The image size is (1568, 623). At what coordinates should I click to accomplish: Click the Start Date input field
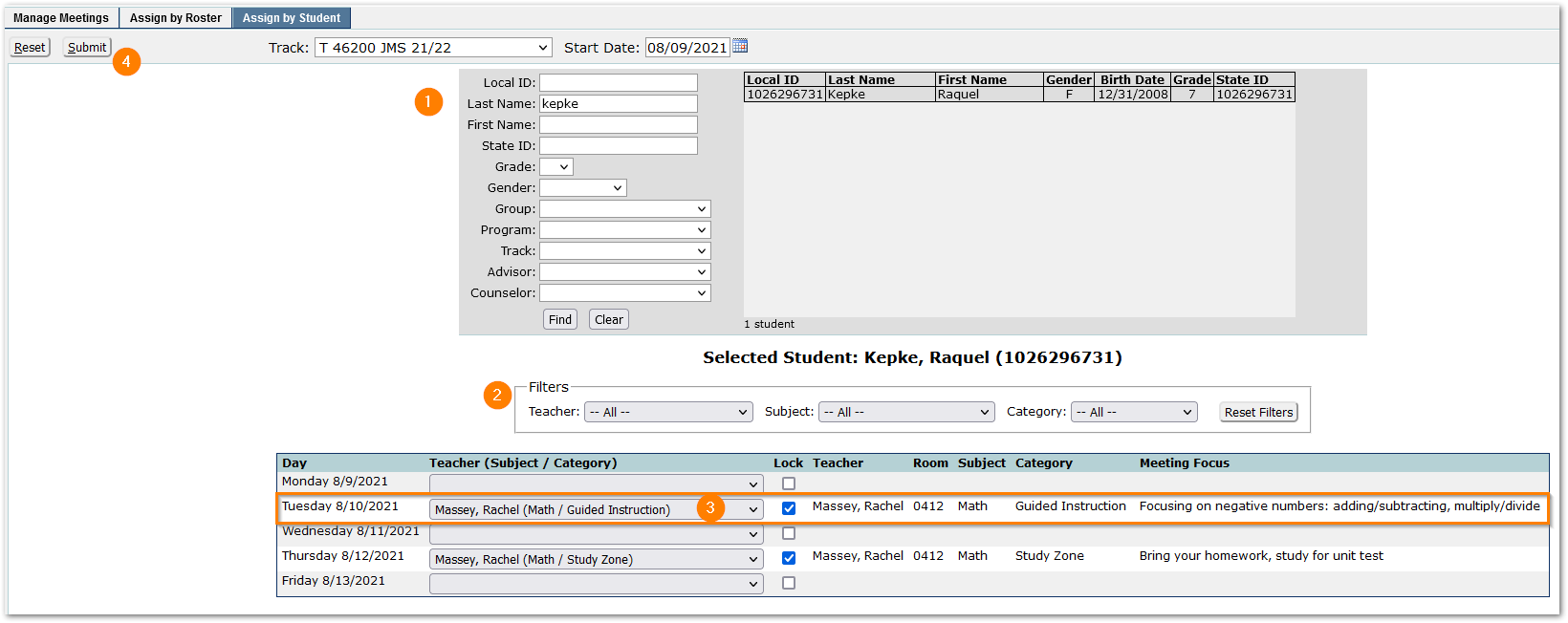click(687, 48)
